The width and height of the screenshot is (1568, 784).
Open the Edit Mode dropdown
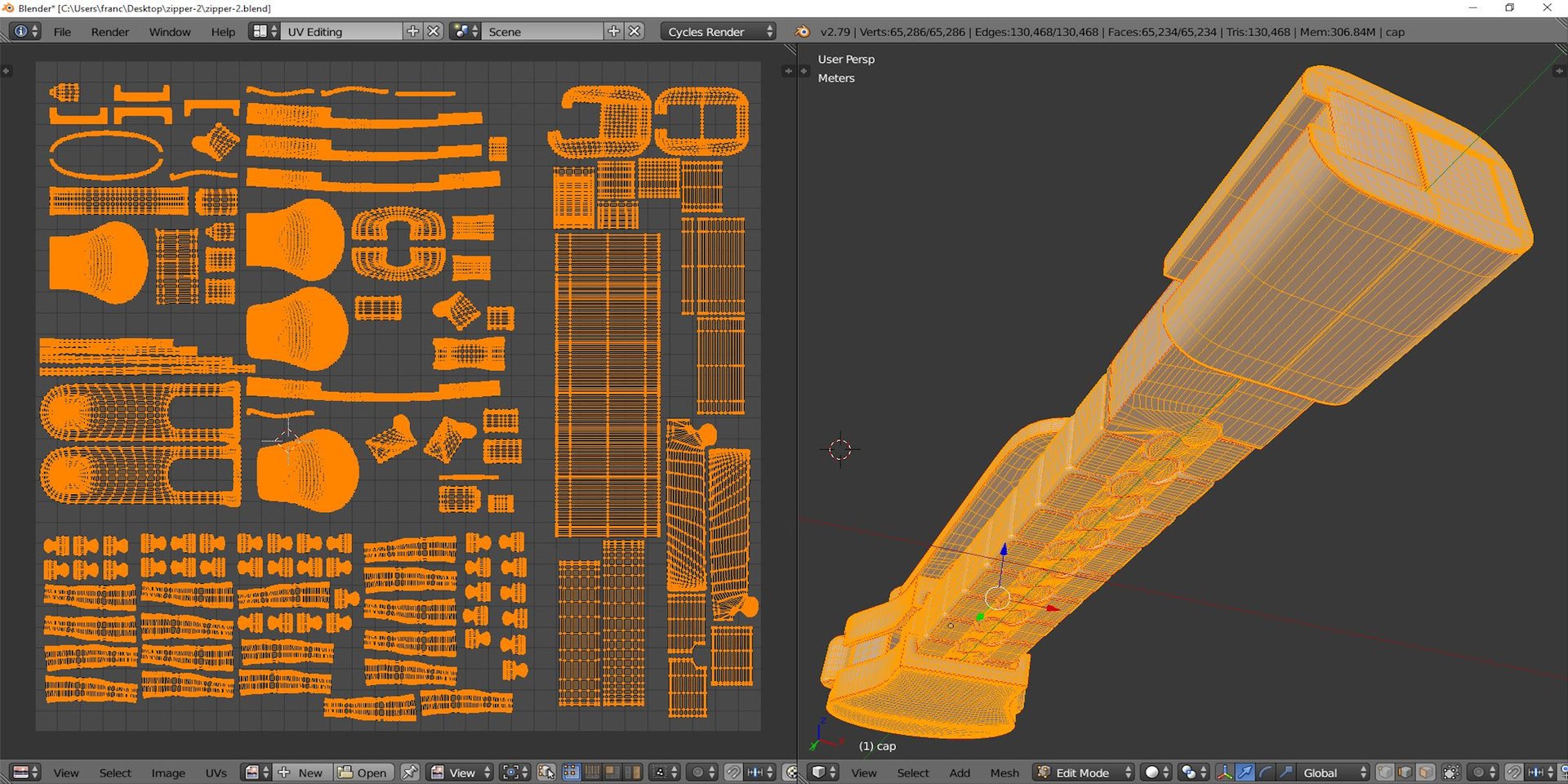1084,772
